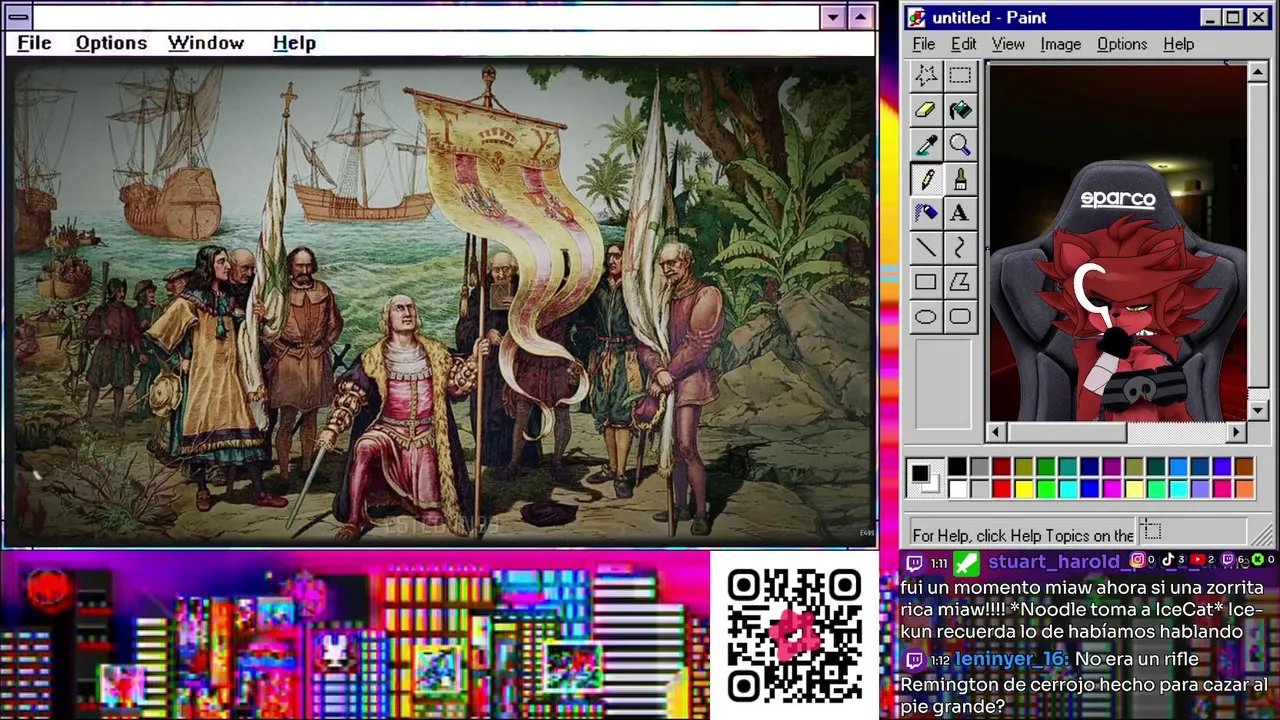Click the up-arrow button in left title bar
This screenshot has height=720, width=1280.
point(861,17)
